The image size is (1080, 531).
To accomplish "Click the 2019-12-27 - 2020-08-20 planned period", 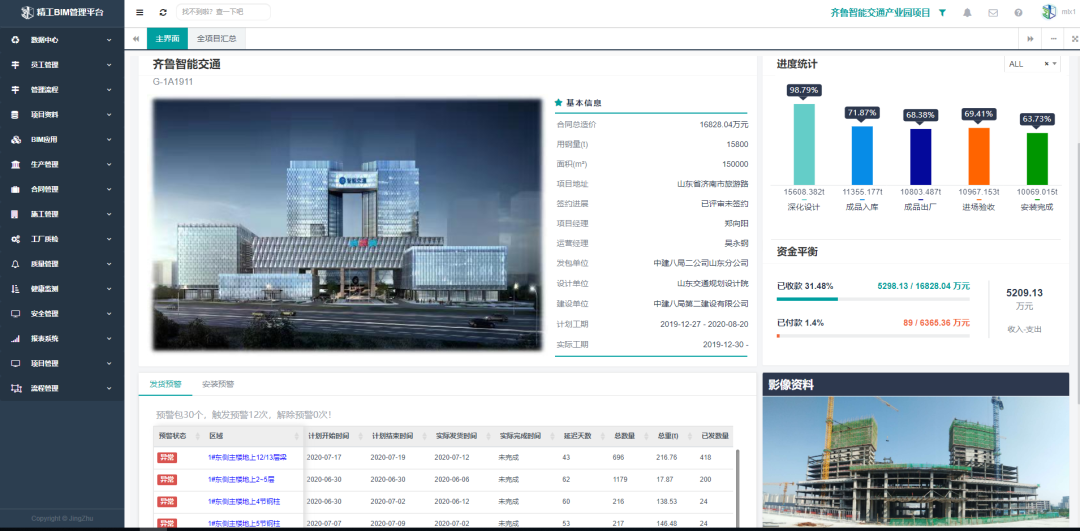I will [704, 324].
